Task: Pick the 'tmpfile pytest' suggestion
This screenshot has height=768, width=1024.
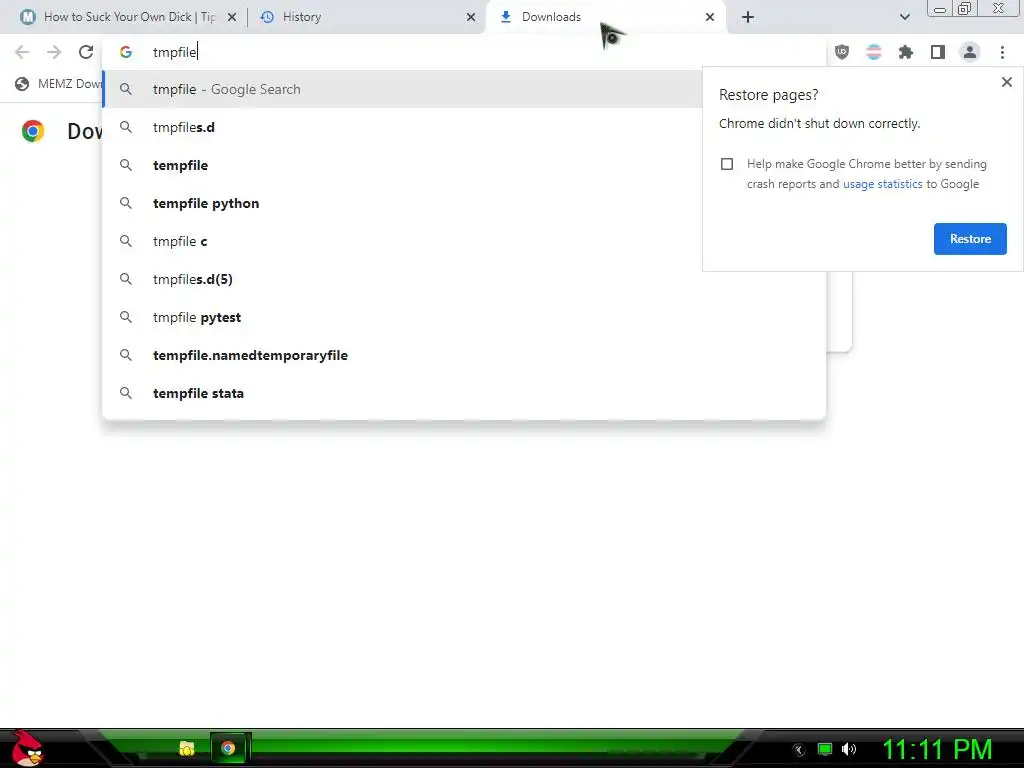Action: point(464,317)
